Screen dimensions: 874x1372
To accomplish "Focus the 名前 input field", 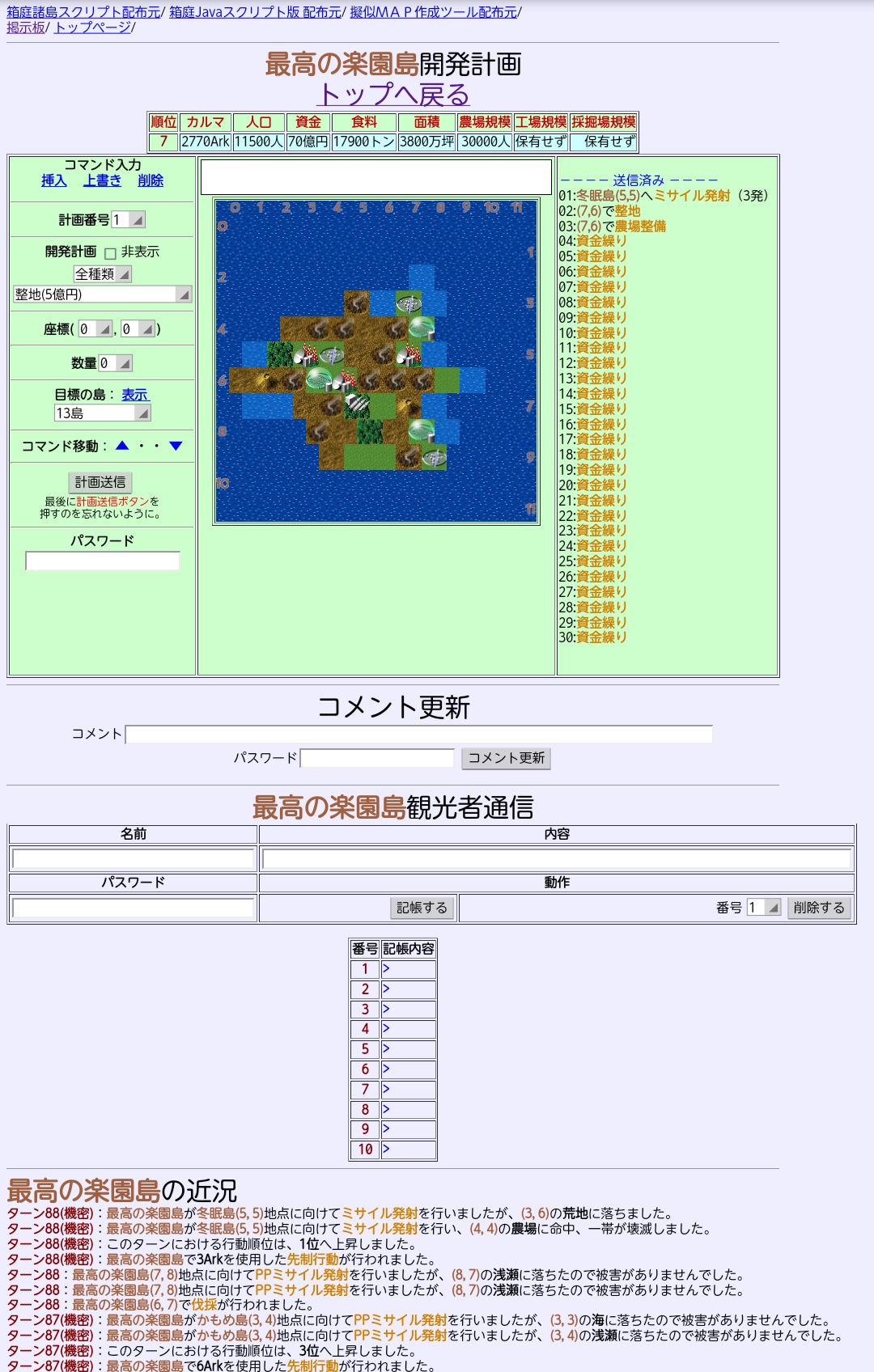I will point(134,859).
